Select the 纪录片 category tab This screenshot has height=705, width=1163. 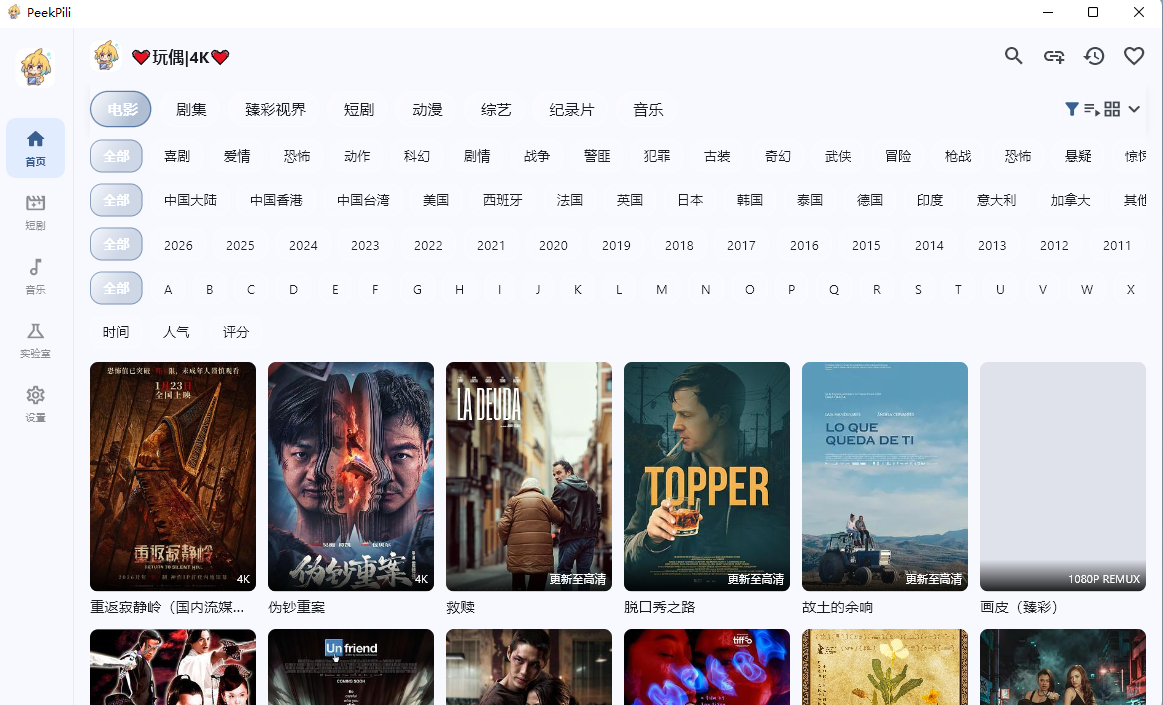(572, 110)
